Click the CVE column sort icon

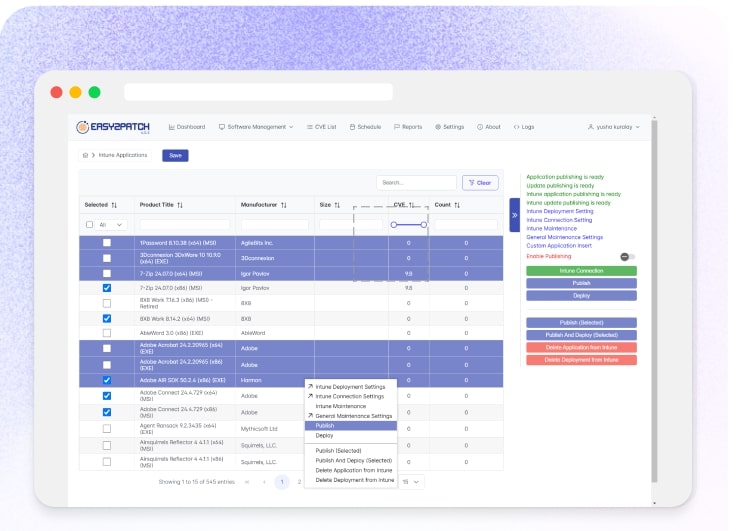point(412,205)
